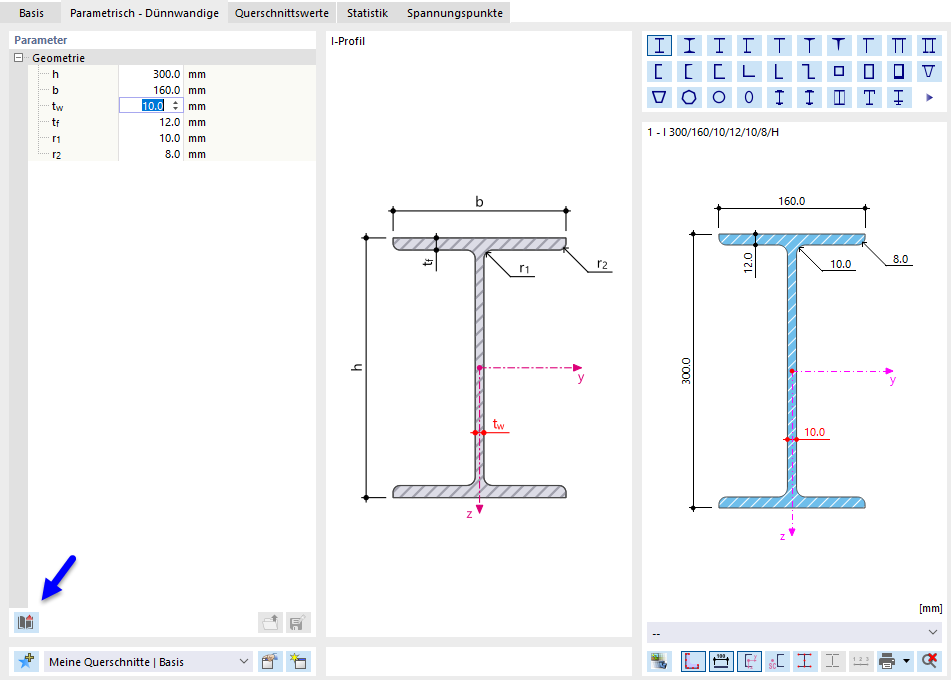Click the Geometrie group label
The height and width of the screenshot is (680, 951).
(x=58, y=58)
